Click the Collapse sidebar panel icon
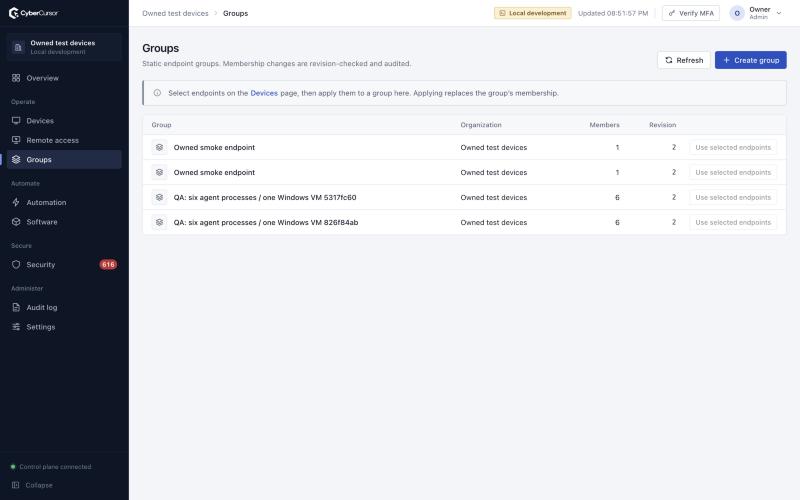This screenshot has height=500, width=800. point(16,485)
